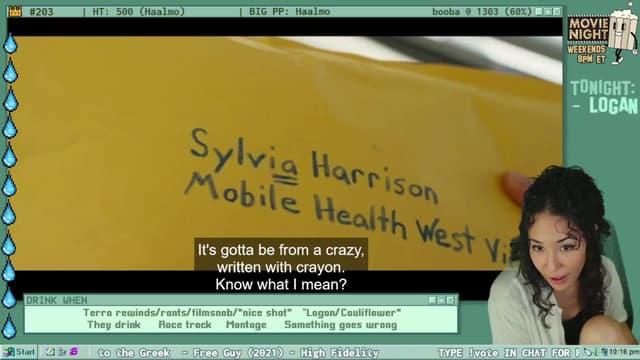Screen dimensions: 640x360
Task: Click the green tray icon next to it
Action: click(596, 352)
